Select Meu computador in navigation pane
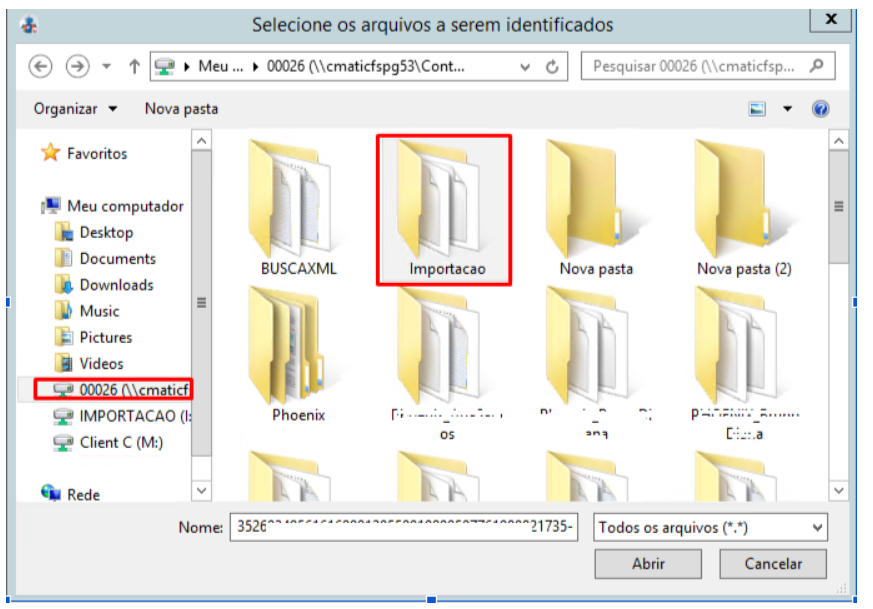The image size is (873, 609). click(112, 206)
